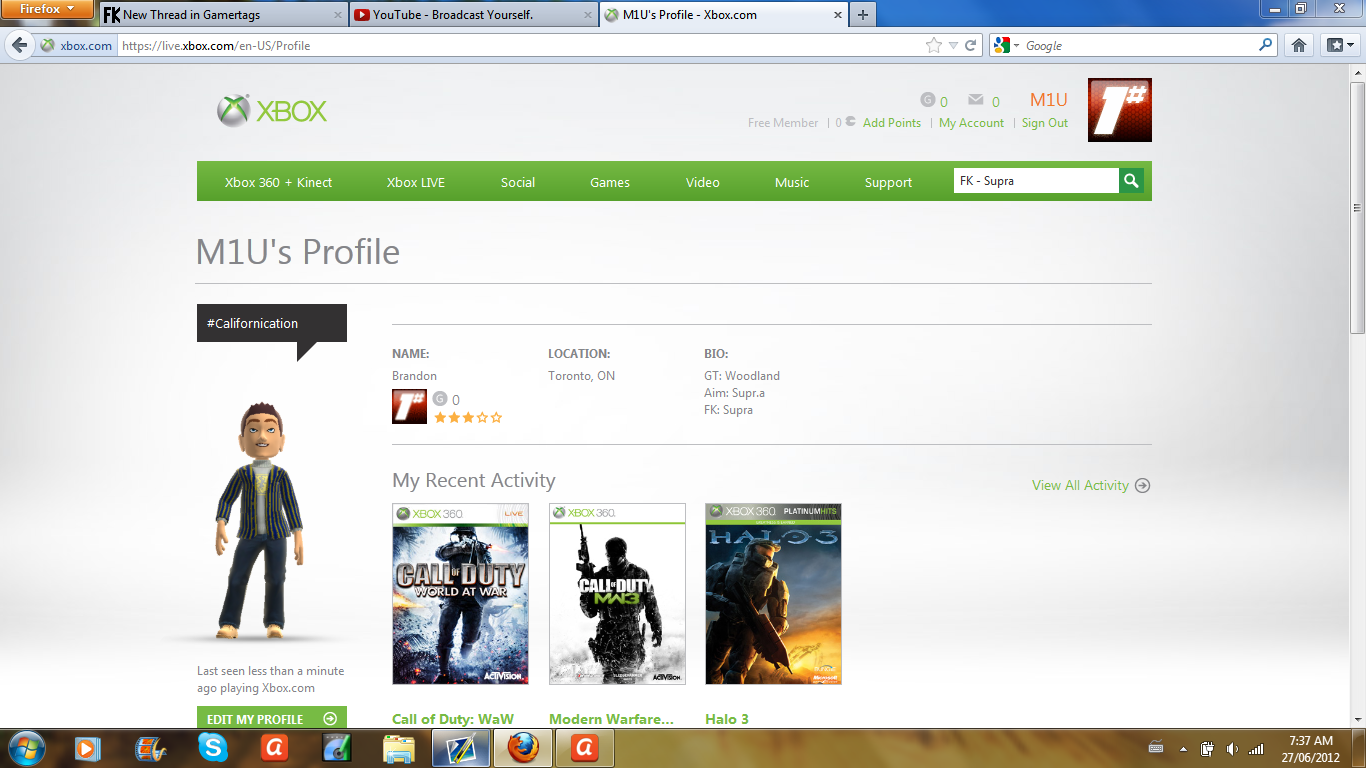
Task: Click the M1U gamertag text in header
Action: tap(1049, 100)
